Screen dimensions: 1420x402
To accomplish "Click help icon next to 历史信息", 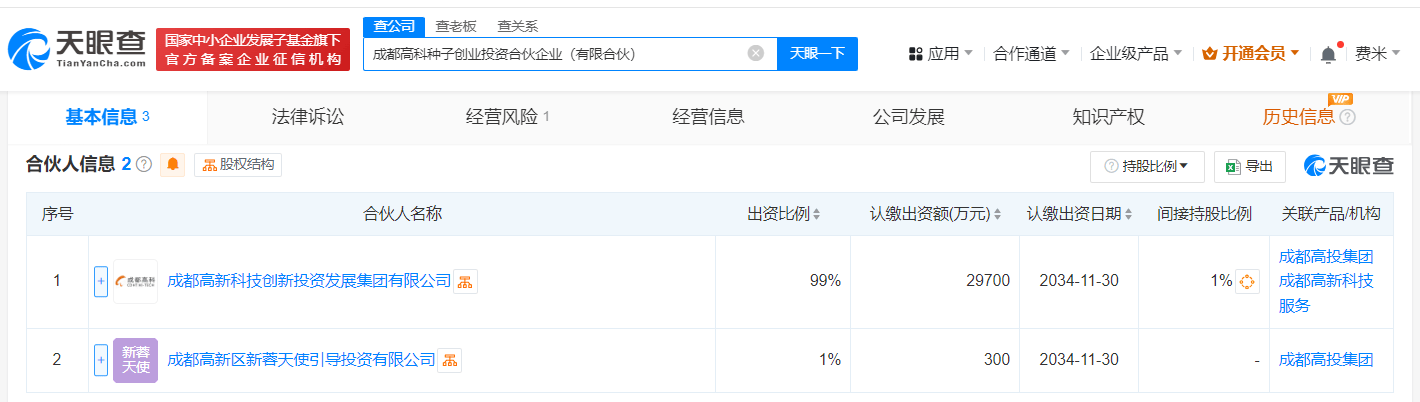I will (x=1347, y=117).
